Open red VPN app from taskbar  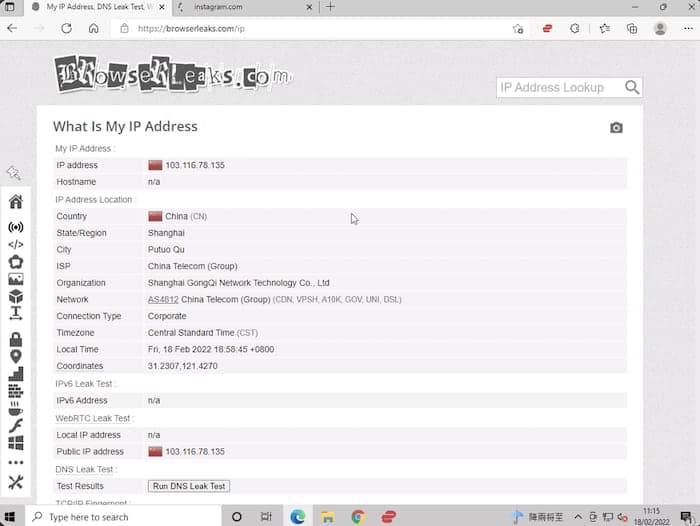pos(388,517)
